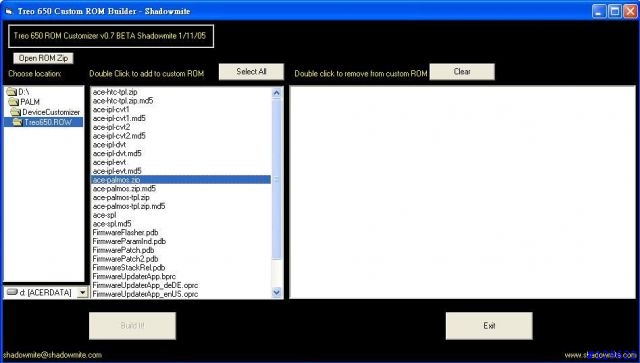Select ace-palmos.zip.md5 file
Screen dimensions: 640x363
[124, 188]
